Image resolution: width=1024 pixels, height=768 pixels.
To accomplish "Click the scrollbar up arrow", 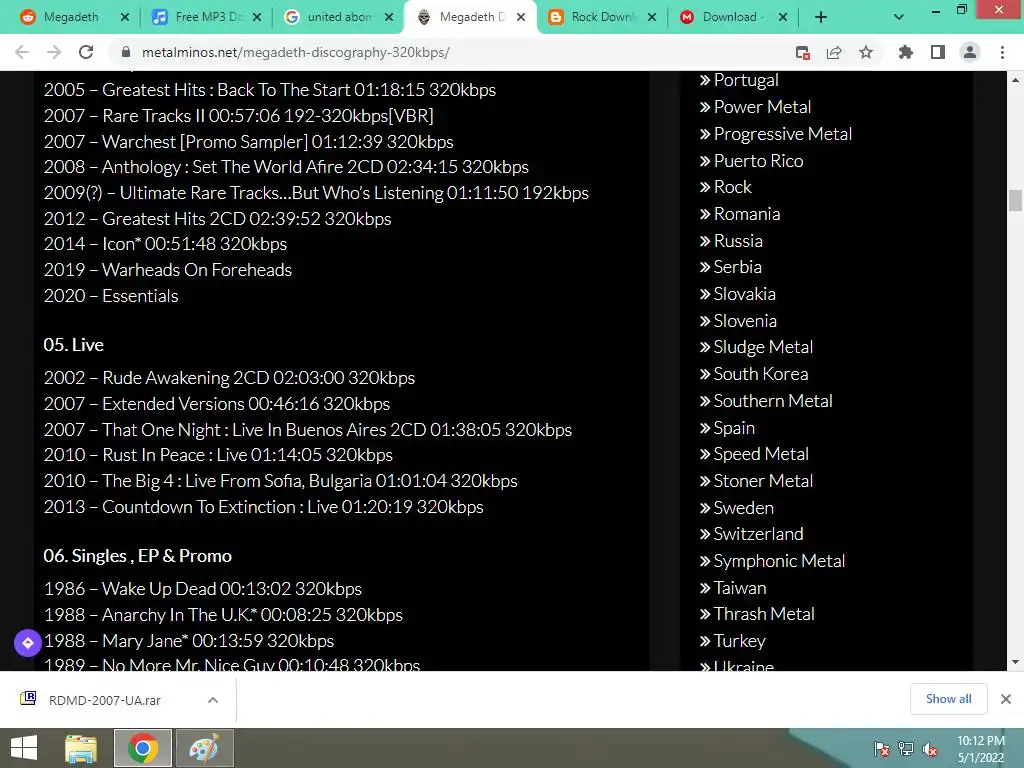I will [x=1015, y=80].
